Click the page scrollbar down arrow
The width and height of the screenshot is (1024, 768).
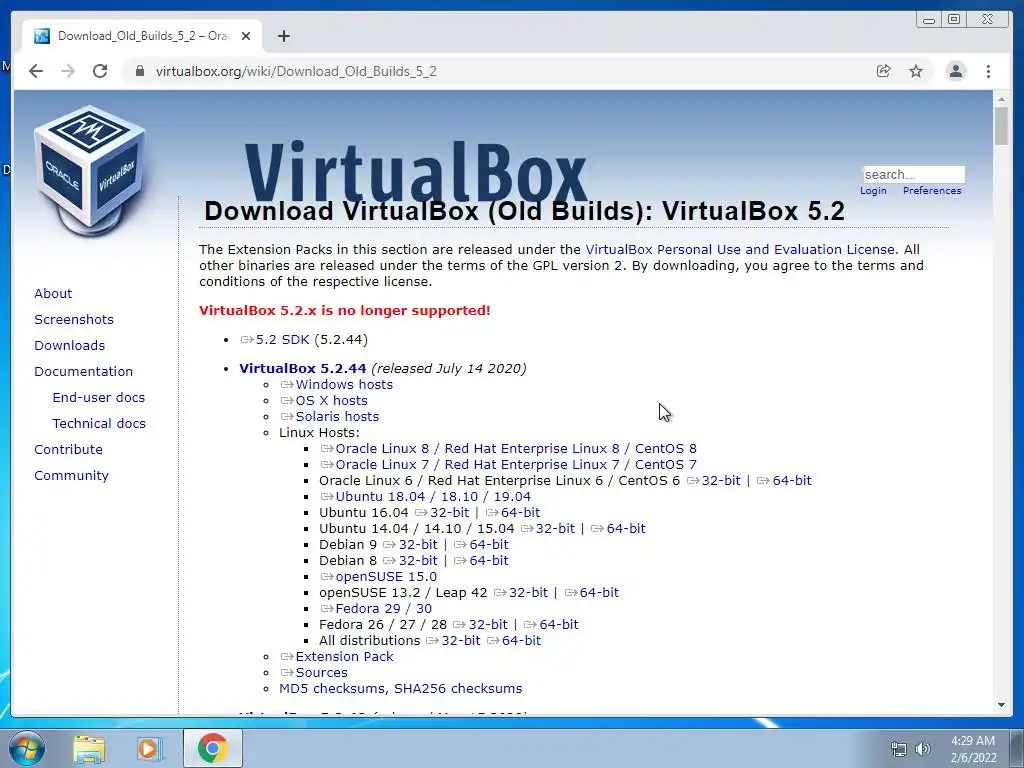[1001, 705]
